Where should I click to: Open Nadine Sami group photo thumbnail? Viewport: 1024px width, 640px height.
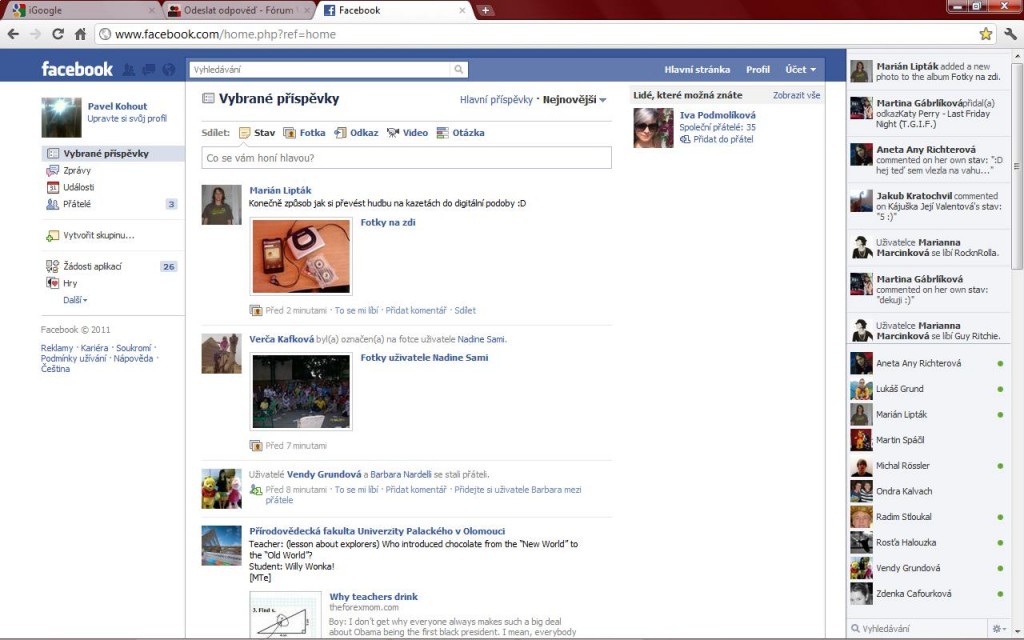click(x=301, y=391)
